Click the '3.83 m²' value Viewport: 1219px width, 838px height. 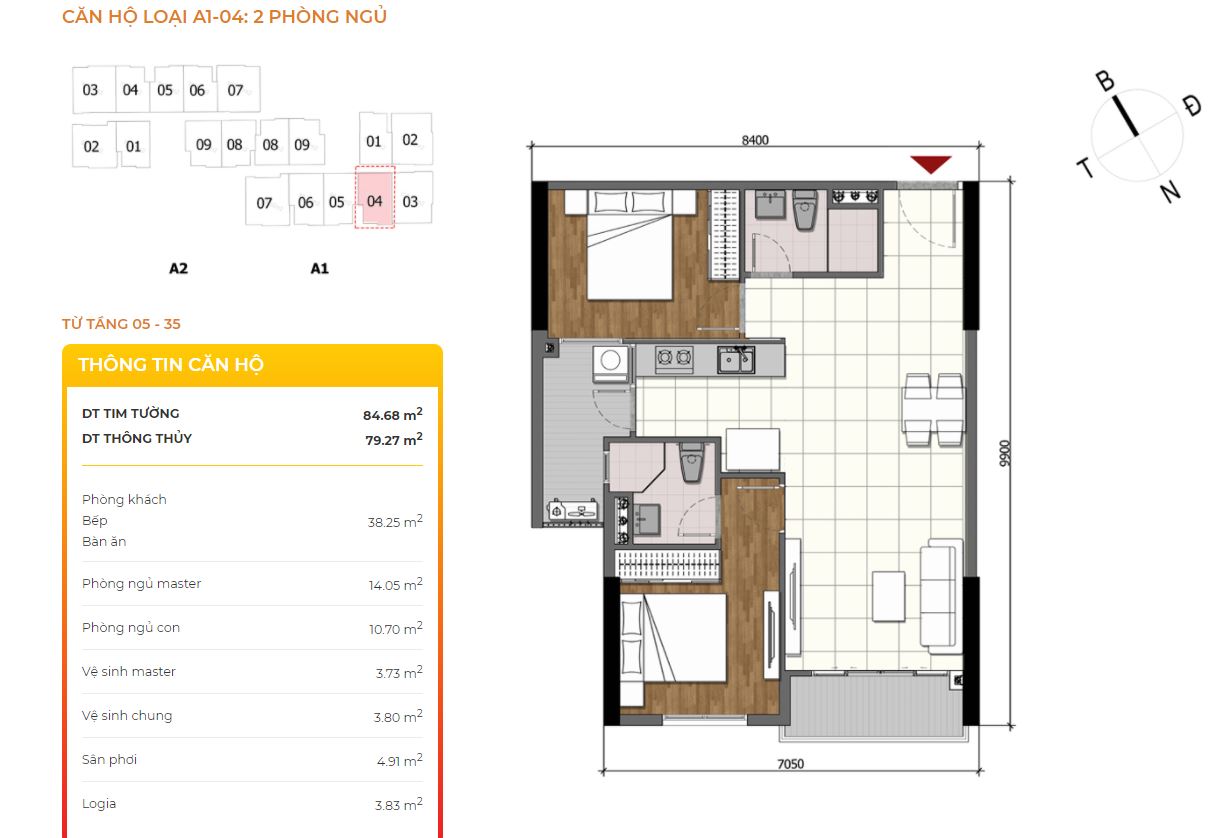[399, 805]
